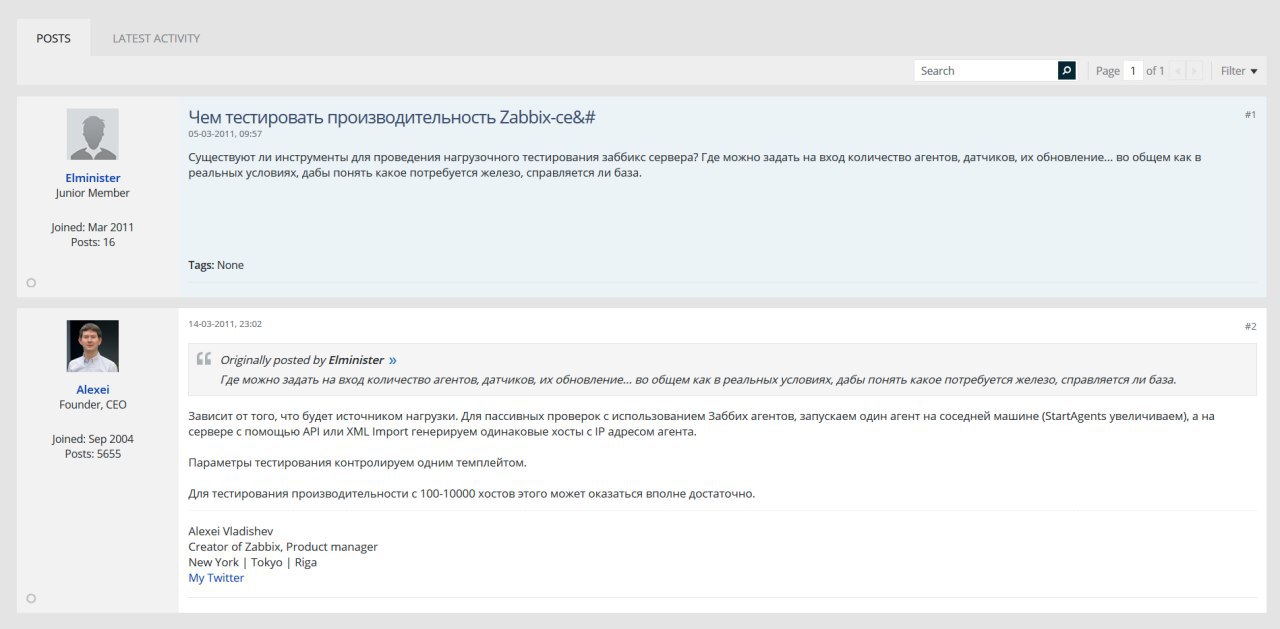Click the 'of 1' page count text
Image resolution: width=1280 pixels, height=629 pixels.
coord(1155,71)
